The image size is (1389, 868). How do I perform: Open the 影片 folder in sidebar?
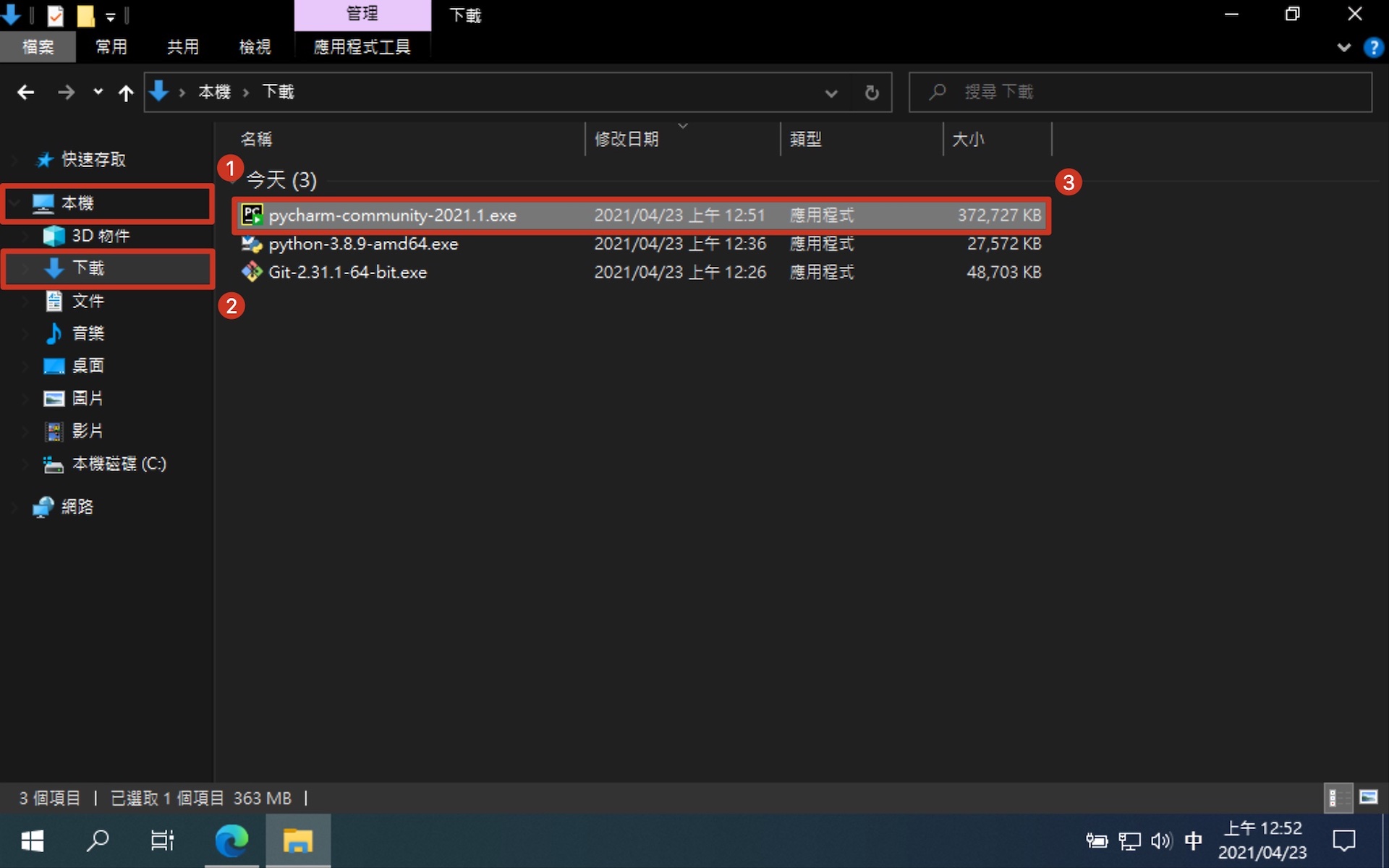(x=88, y=431)
